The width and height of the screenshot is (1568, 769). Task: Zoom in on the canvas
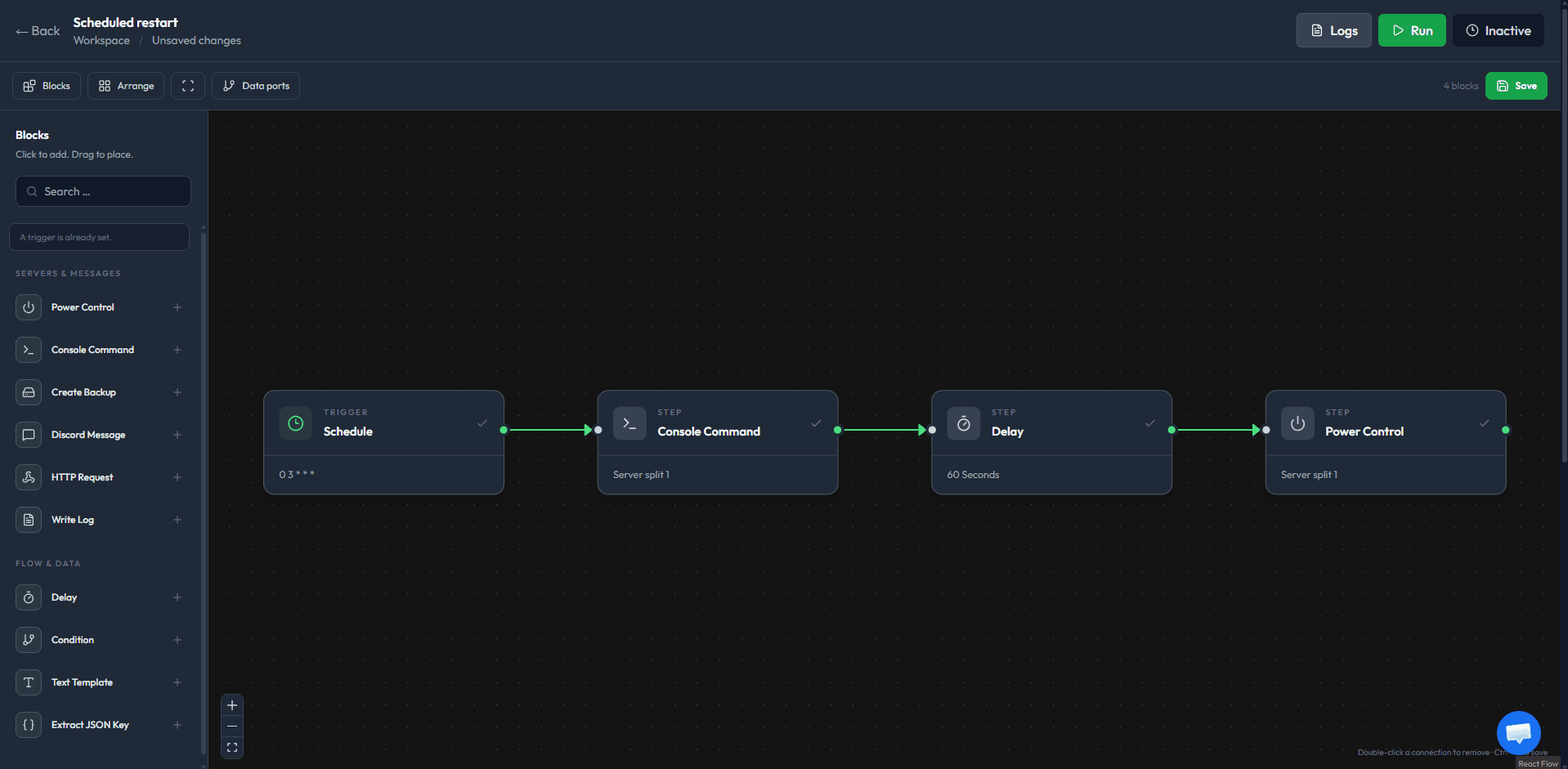[x=232, y=705]
